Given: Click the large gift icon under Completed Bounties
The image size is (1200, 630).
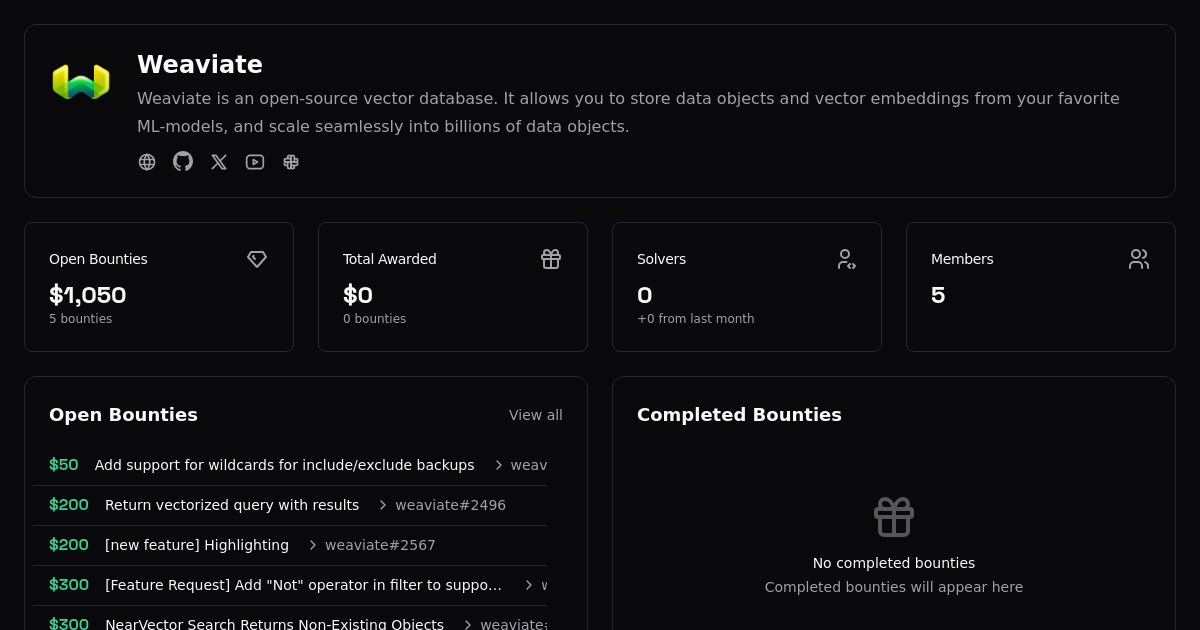Looking at the screenshot, I should pyautogui.click(x=893, y=517).
